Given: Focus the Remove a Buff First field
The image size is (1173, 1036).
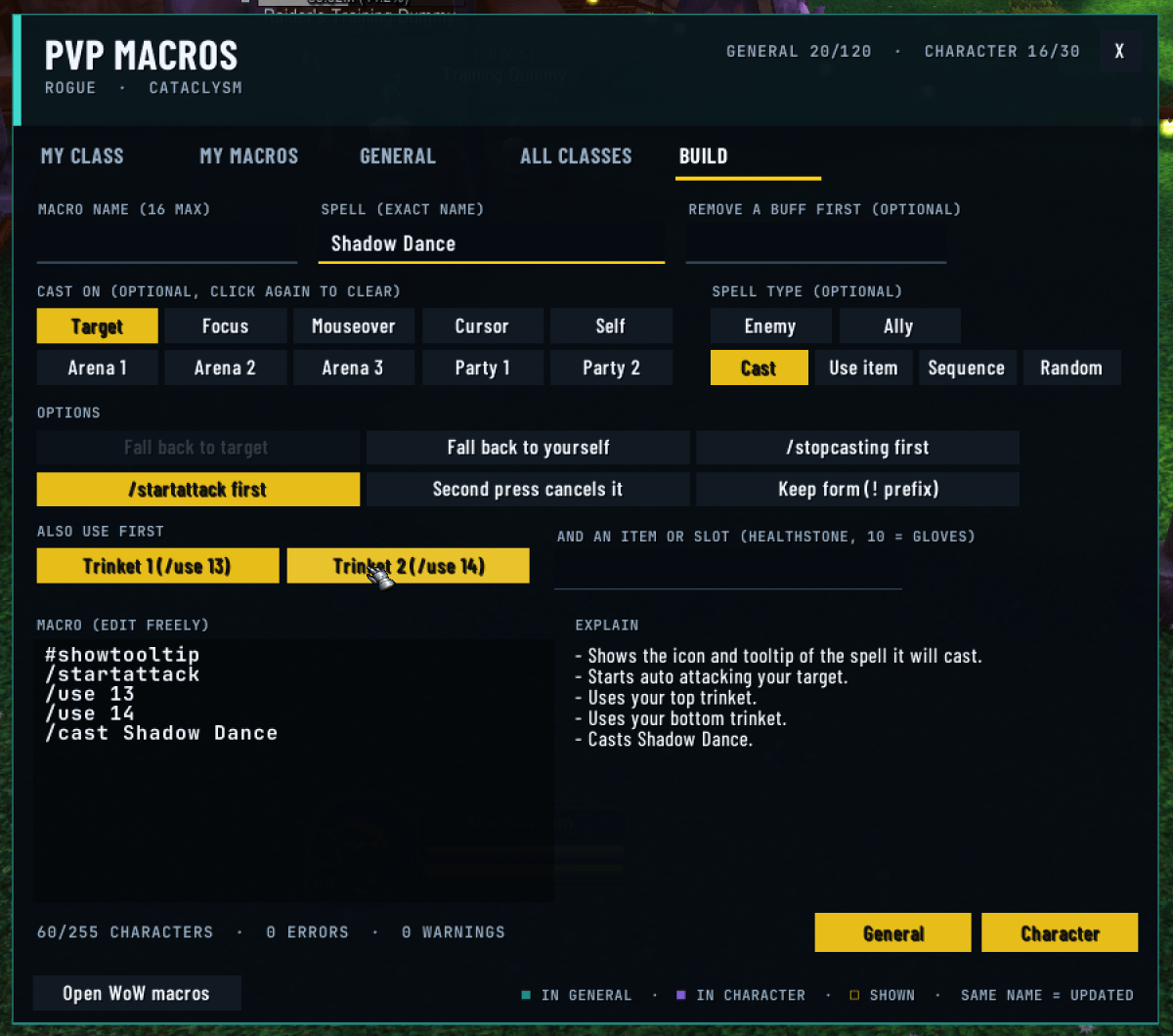Looking at the screenshot, I should (x=816, y=243).
